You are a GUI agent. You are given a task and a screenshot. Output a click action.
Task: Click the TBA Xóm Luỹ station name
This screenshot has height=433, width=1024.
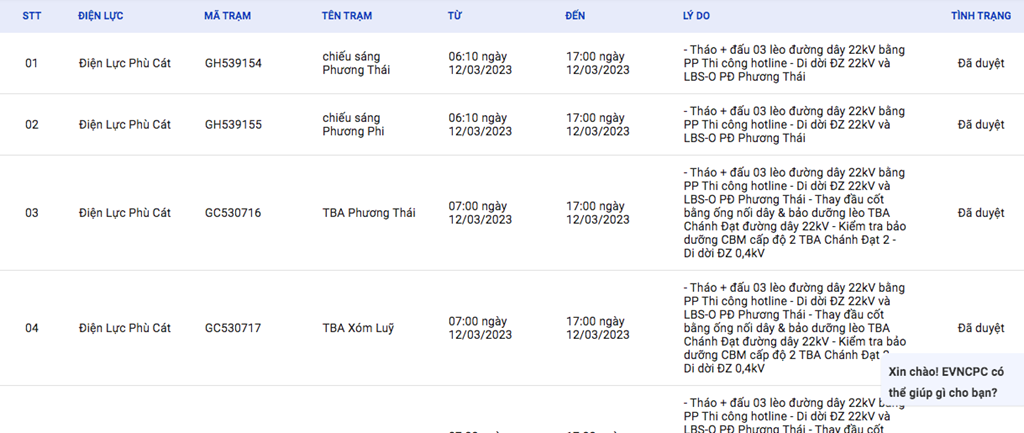[358, 328]
